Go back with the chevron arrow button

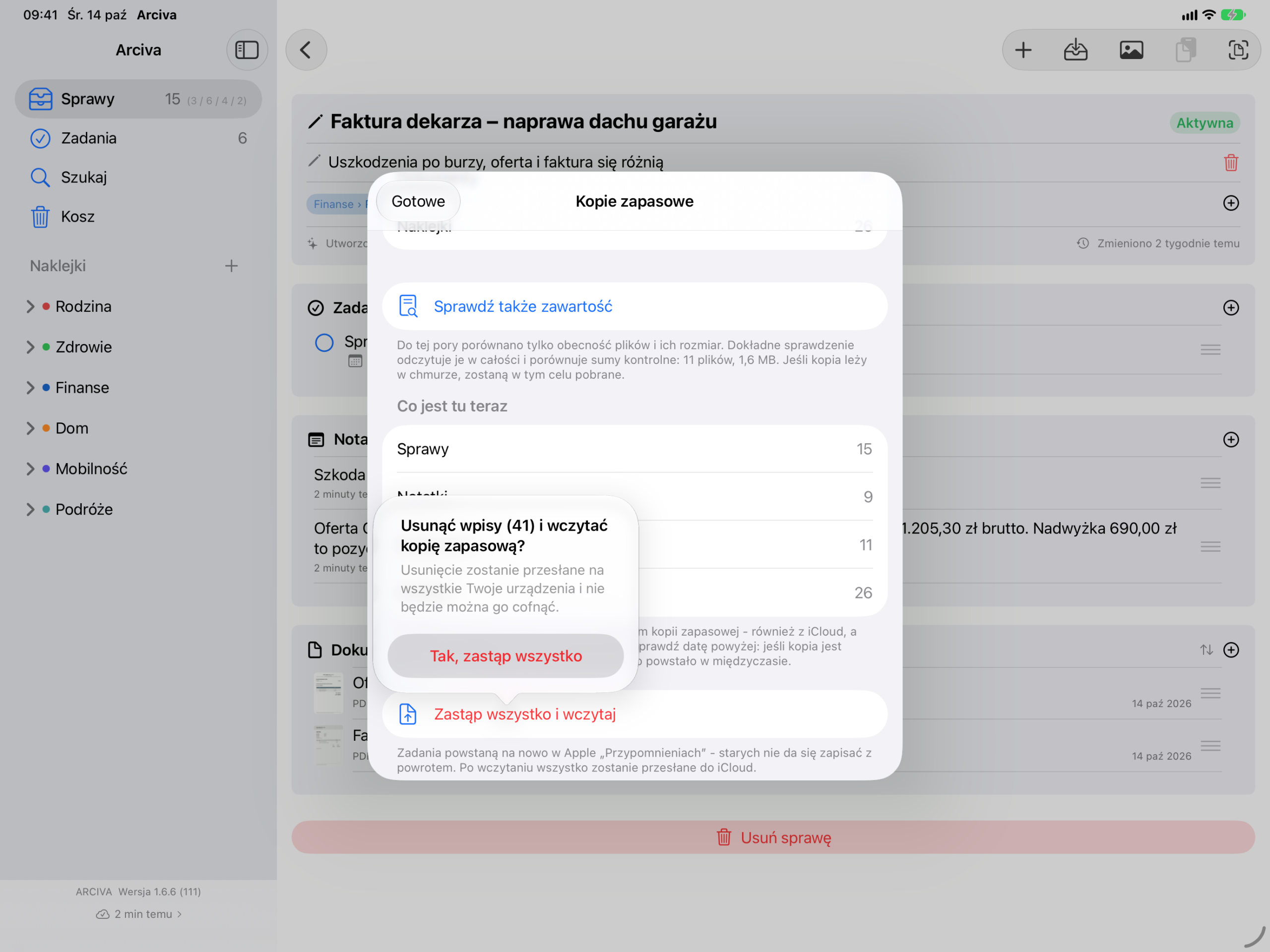point(306,50)
